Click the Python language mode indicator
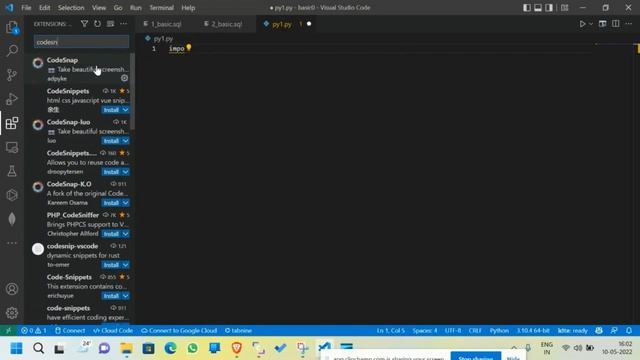The height and width of the screenshot is (360, 640). click(x=499, y=331)
